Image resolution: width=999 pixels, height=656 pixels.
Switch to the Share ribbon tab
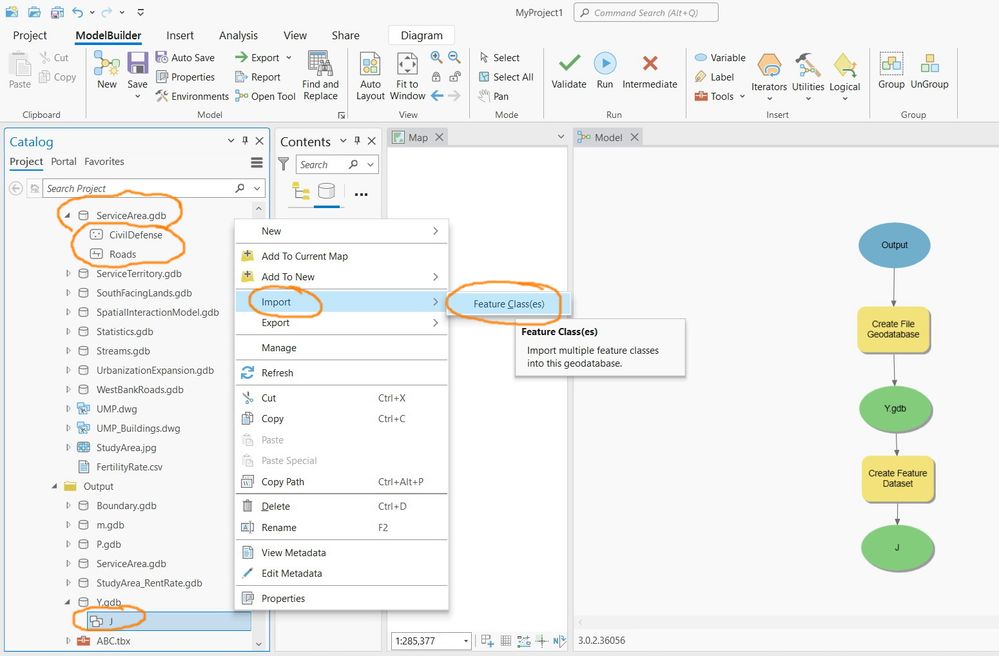click(345, 36)
